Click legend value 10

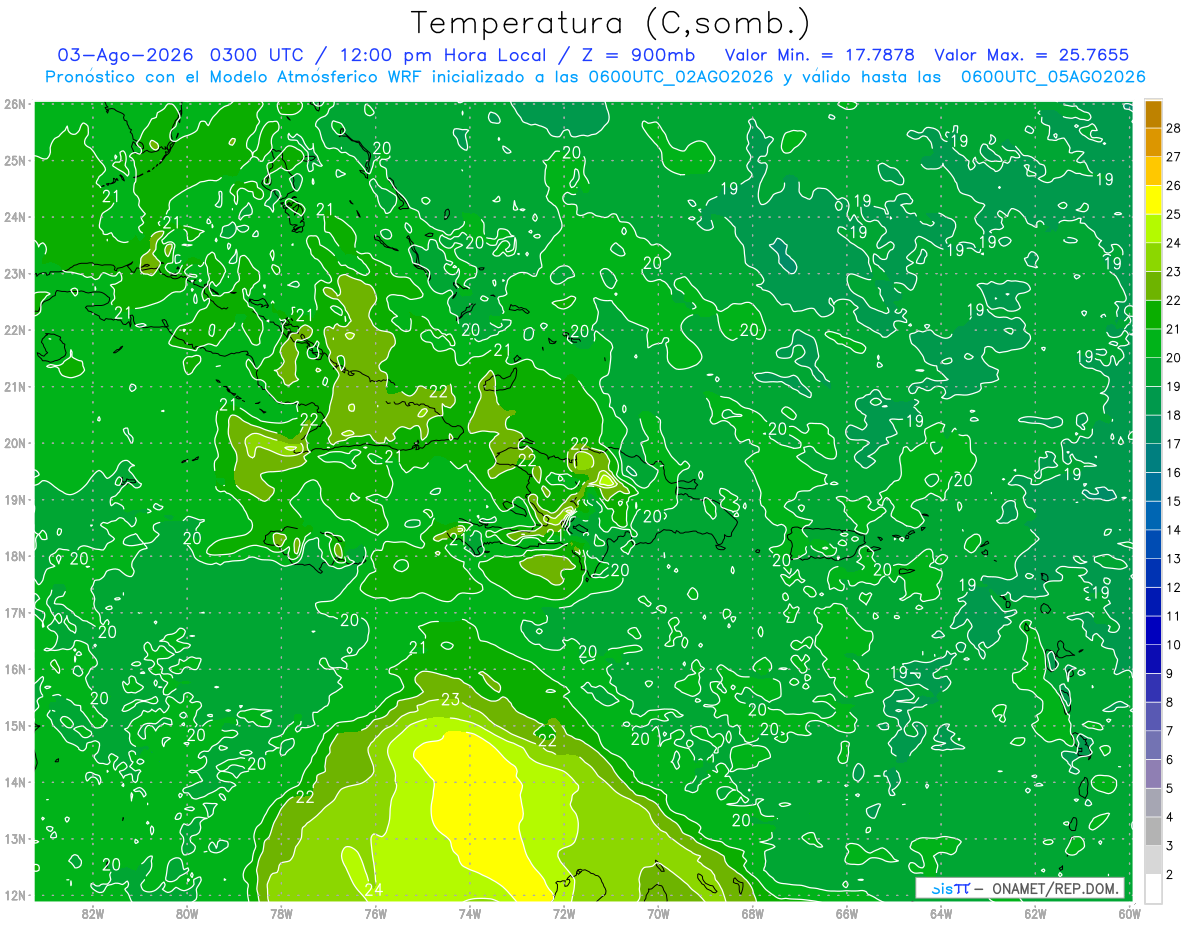[1174, 645]
